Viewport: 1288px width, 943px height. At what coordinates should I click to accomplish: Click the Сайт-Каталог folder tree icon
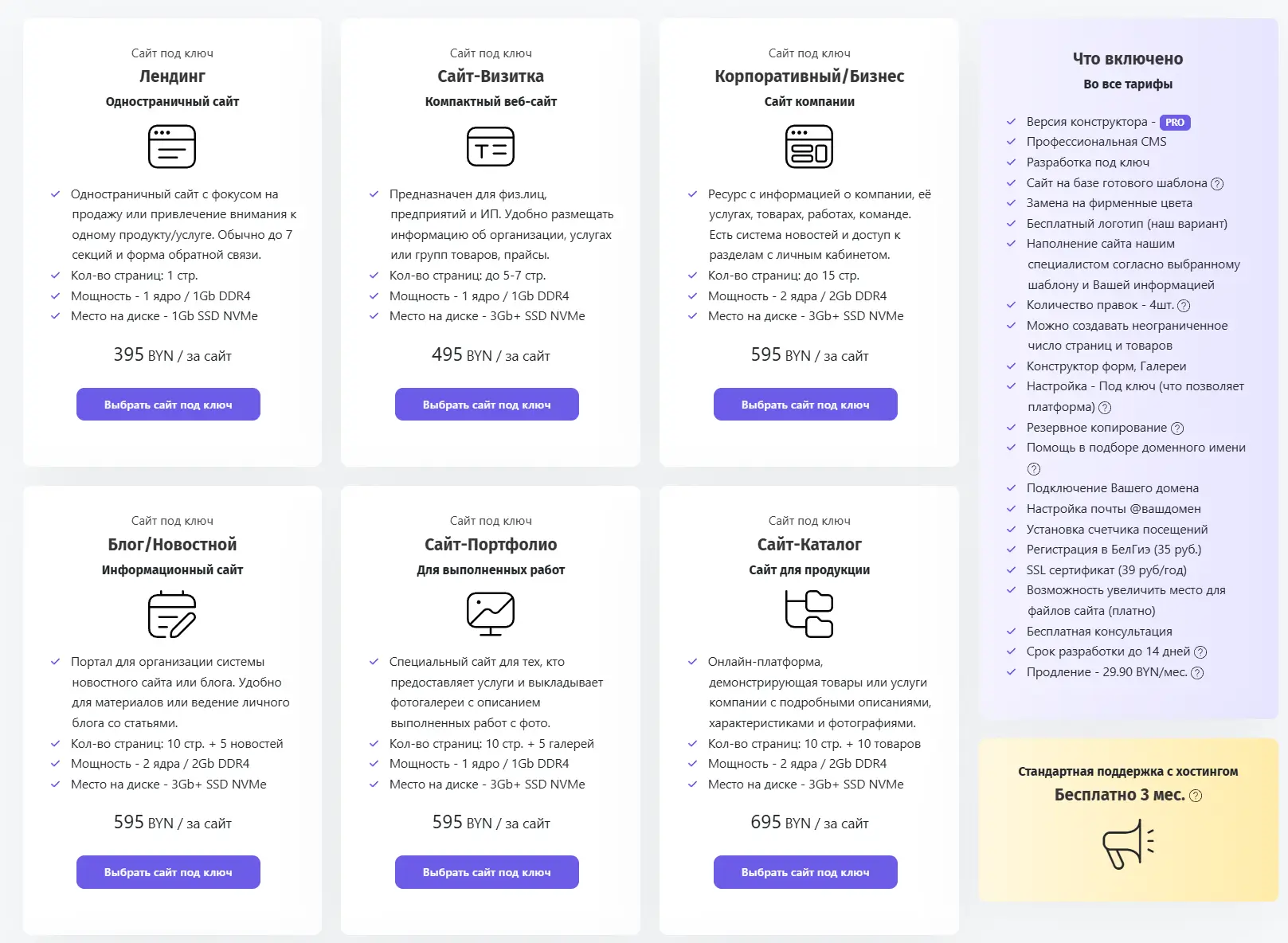[x=809, y=614]
